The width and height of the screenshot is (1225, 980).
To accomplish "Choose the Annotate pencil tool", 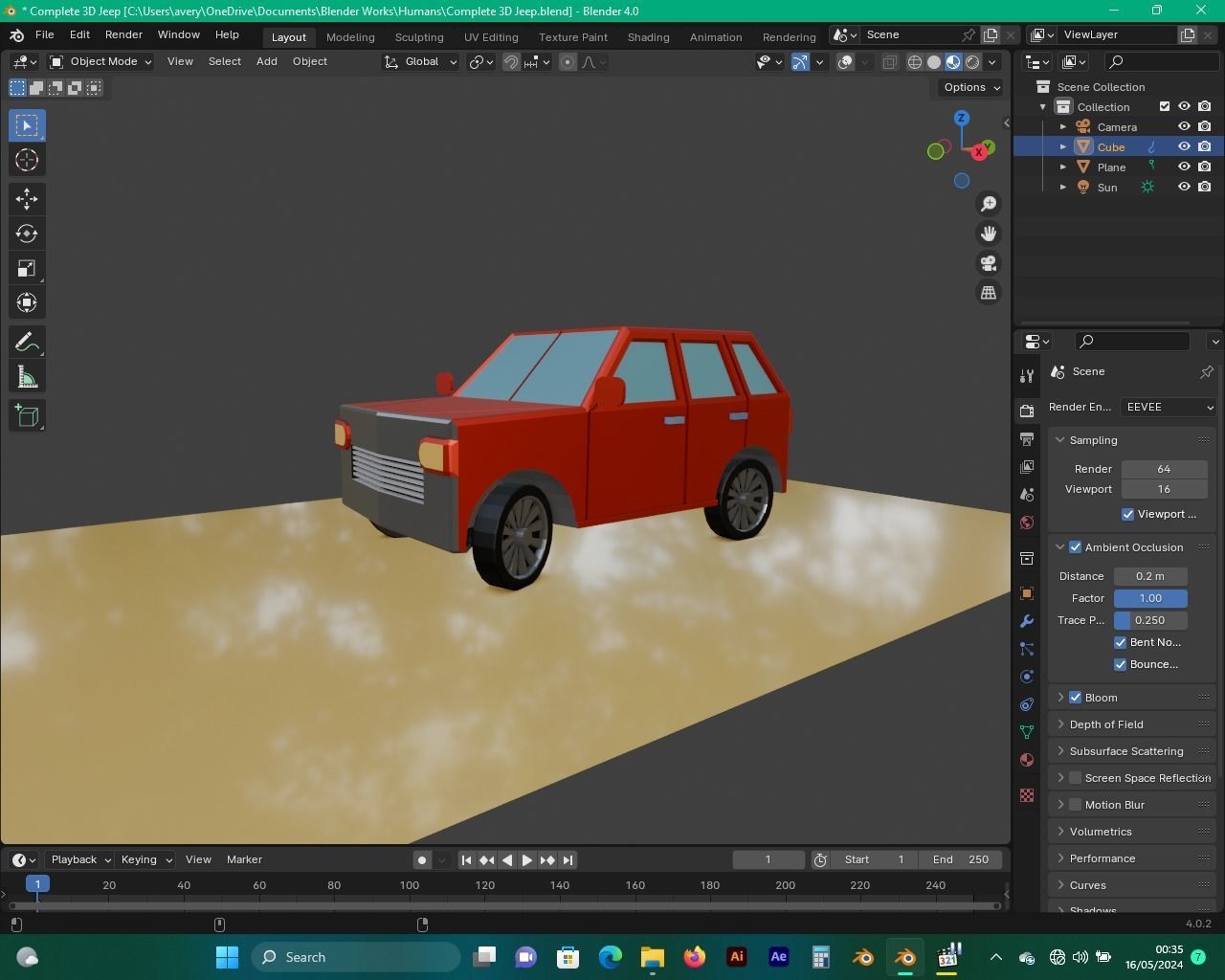I will pos(27,342).
